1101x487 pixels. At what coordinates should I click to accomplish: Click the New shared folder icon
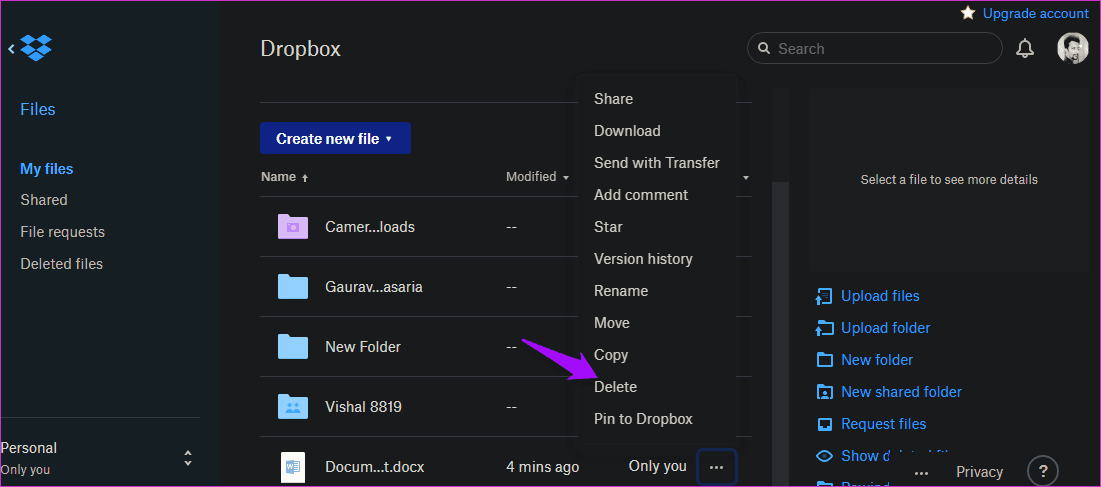point(824,392)
